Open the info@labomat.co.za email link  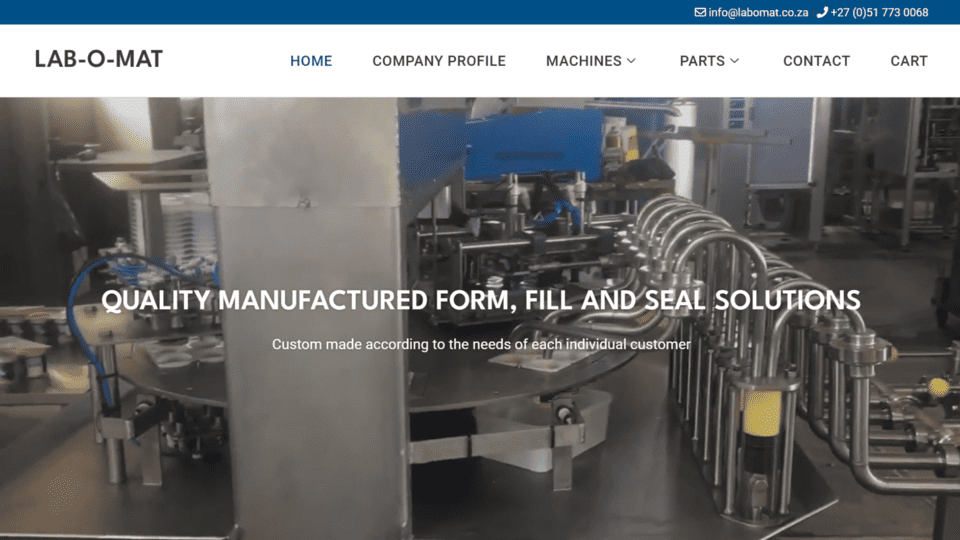(758, 12)
